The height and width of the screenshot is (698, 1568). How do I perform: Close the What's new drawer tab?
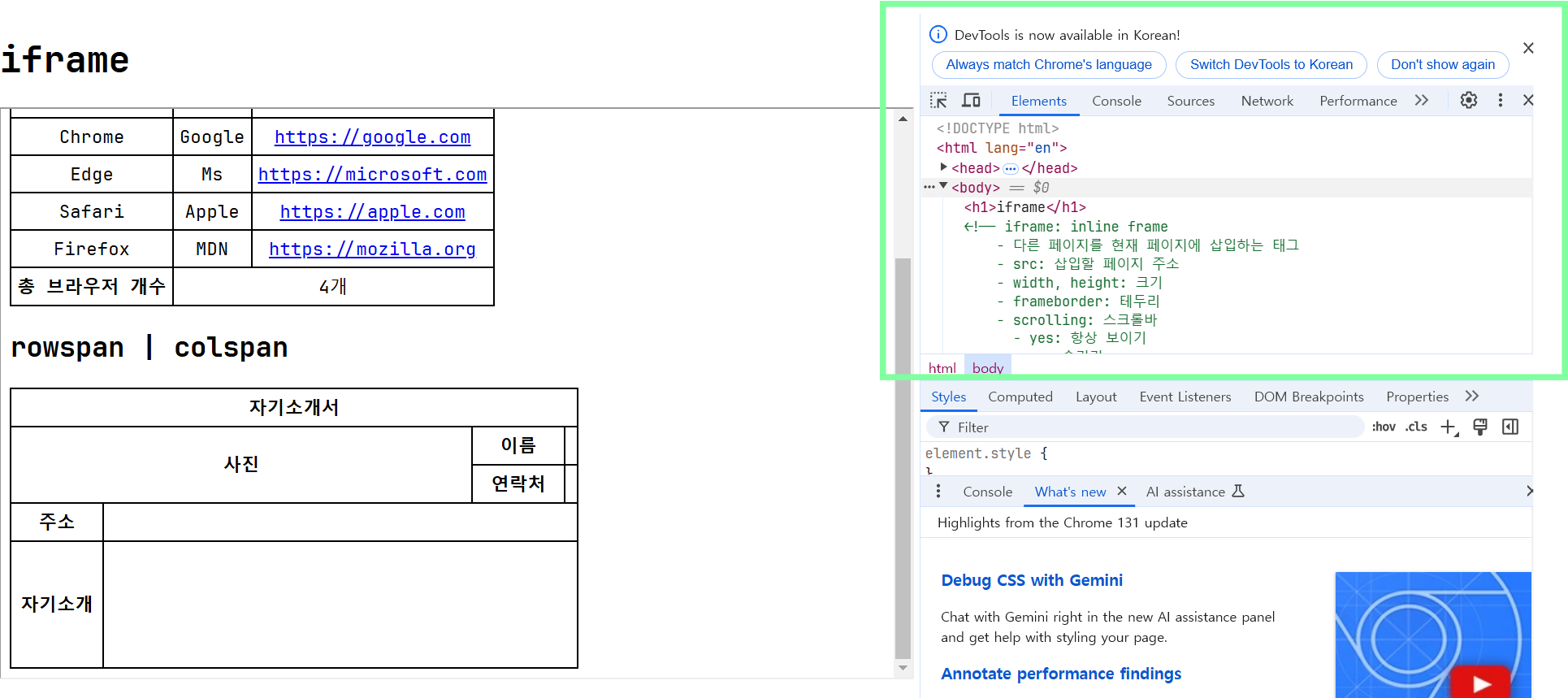(x=1122, y=492)
